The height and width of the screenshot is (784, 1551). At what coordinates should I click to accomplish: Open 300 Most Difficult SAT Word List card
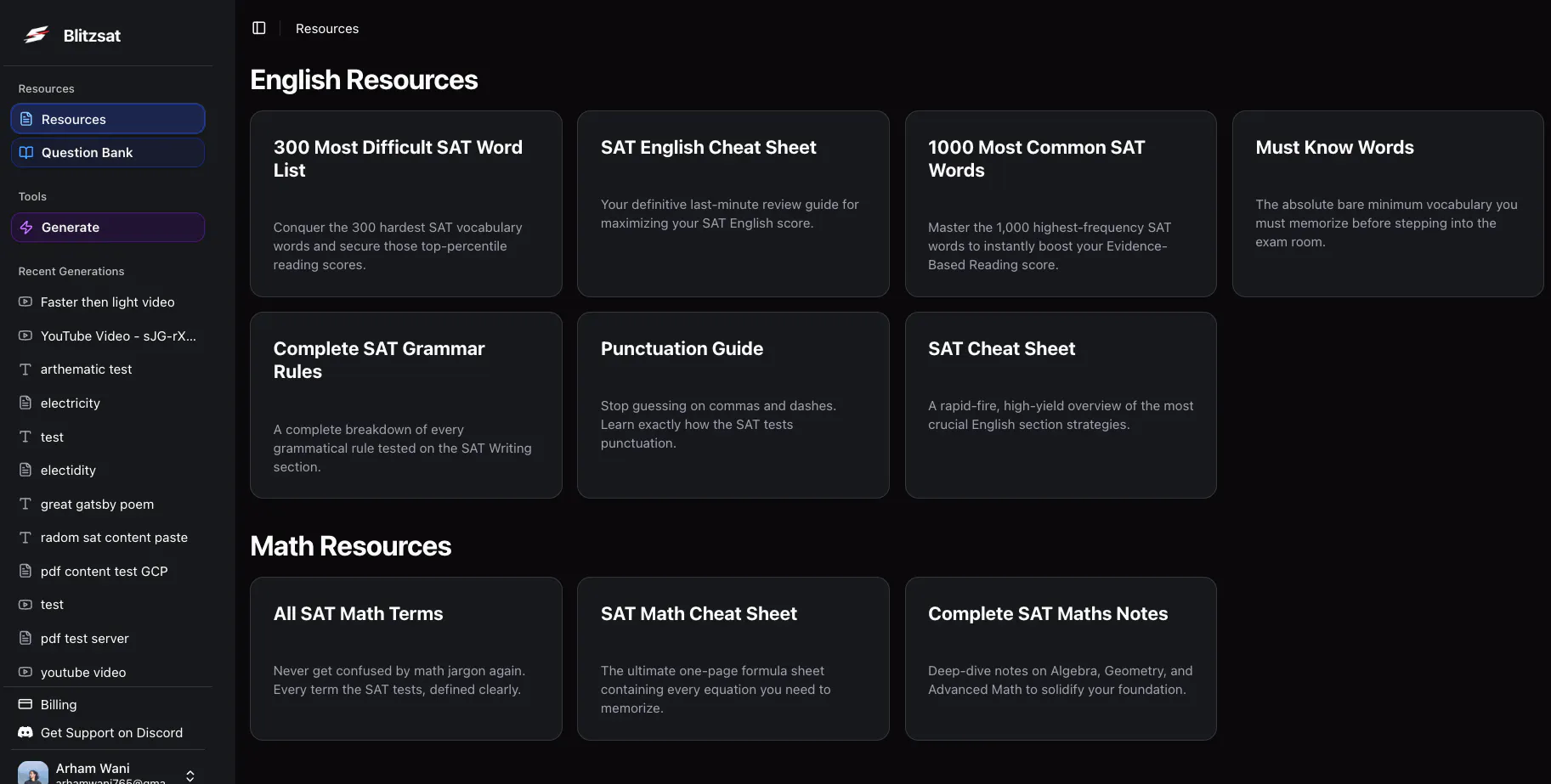pos(406,204)
